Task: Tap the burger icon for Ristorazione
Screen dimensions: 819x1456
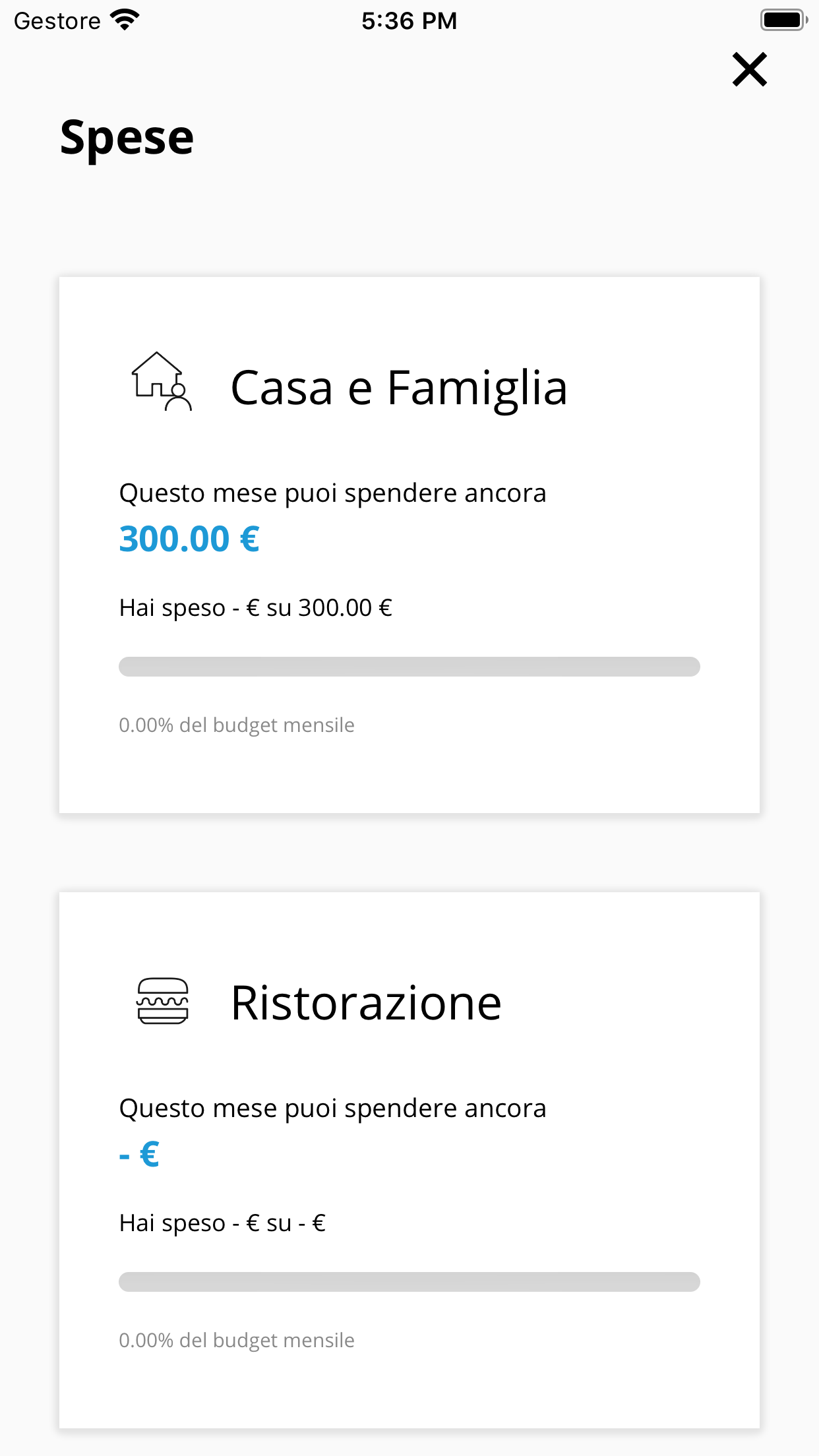Action: (x=162, y=1000)
